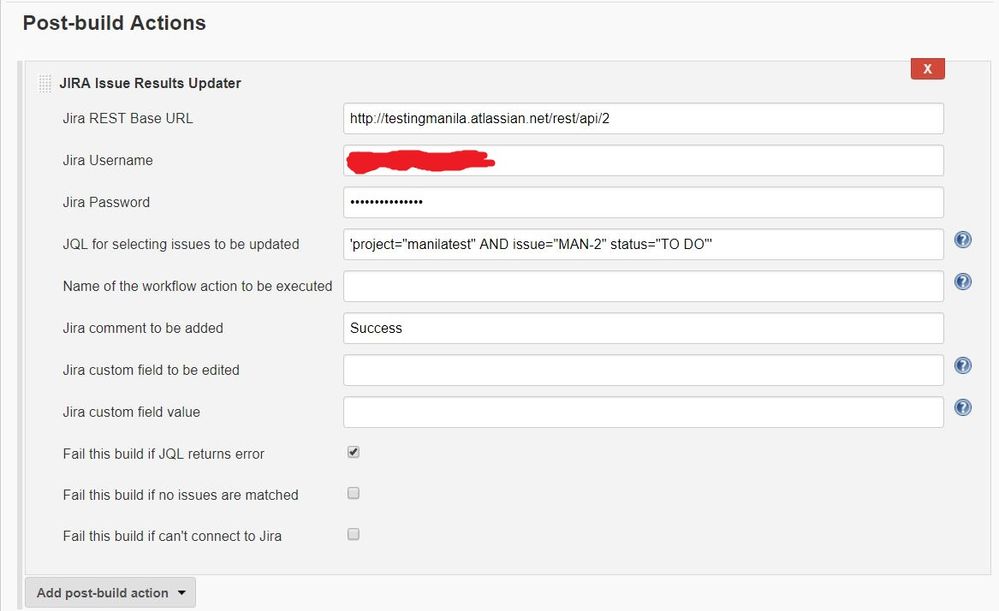Check 'Fail this build if can't connect to Jira'
The height and width of the screenshot is (611, 999).
coord(352,533)
